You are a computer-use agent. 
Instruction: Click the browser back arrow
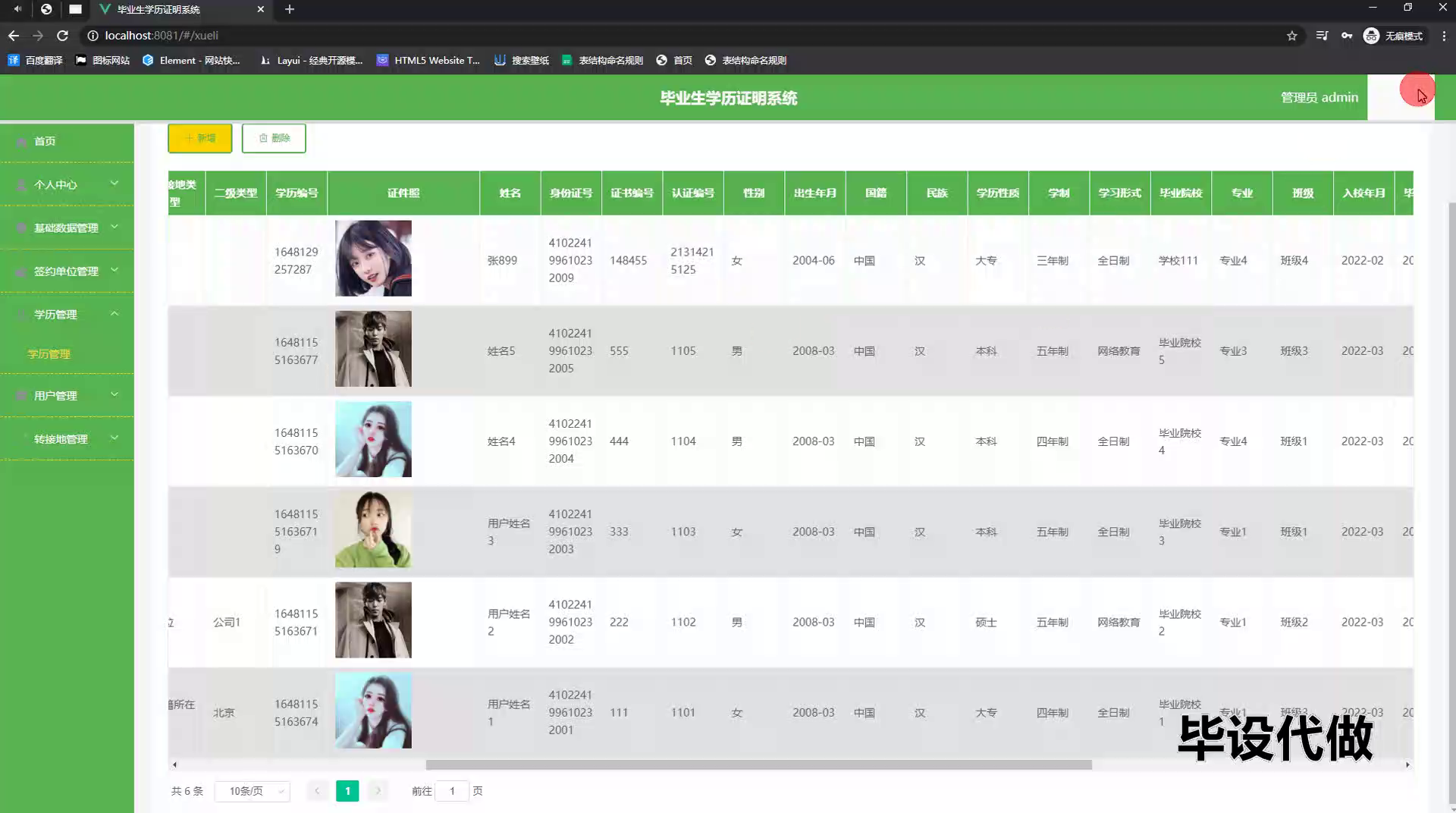point(14,36)
